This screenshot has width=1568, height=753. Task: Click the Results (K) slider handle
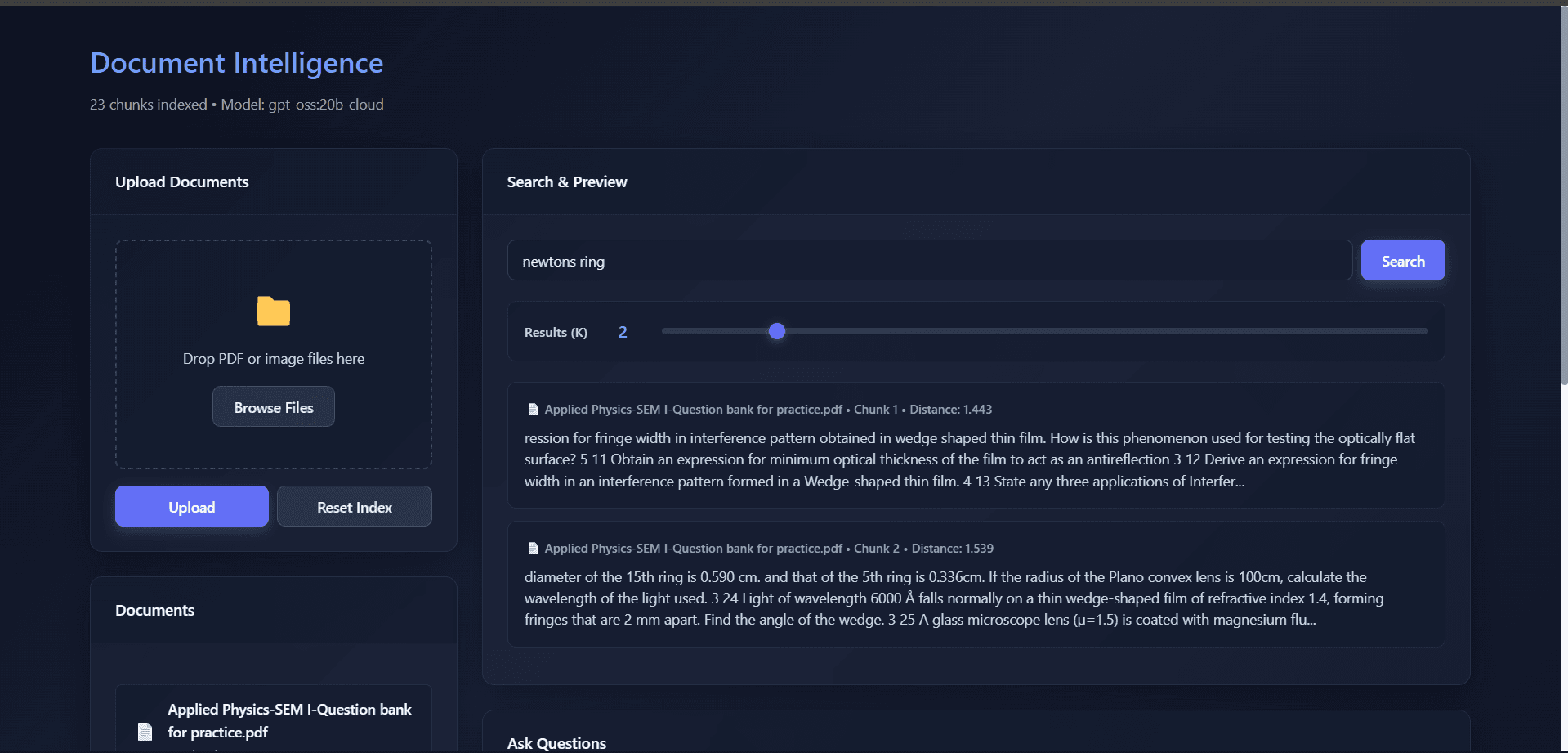pyautogui.click(x=777, y=331)
